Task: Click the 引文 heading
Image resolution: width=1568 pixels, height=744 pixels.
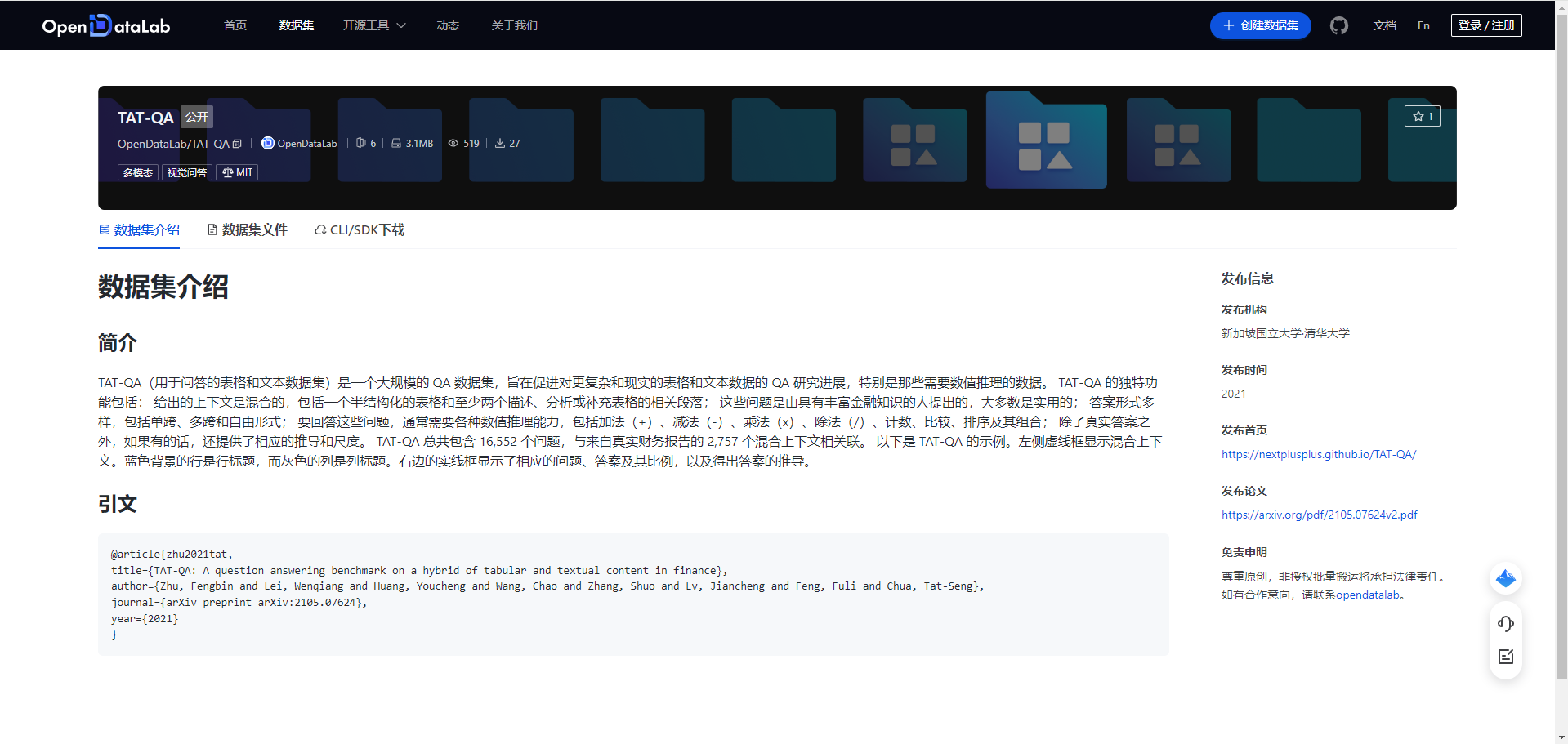Action: tap(118, 504)
